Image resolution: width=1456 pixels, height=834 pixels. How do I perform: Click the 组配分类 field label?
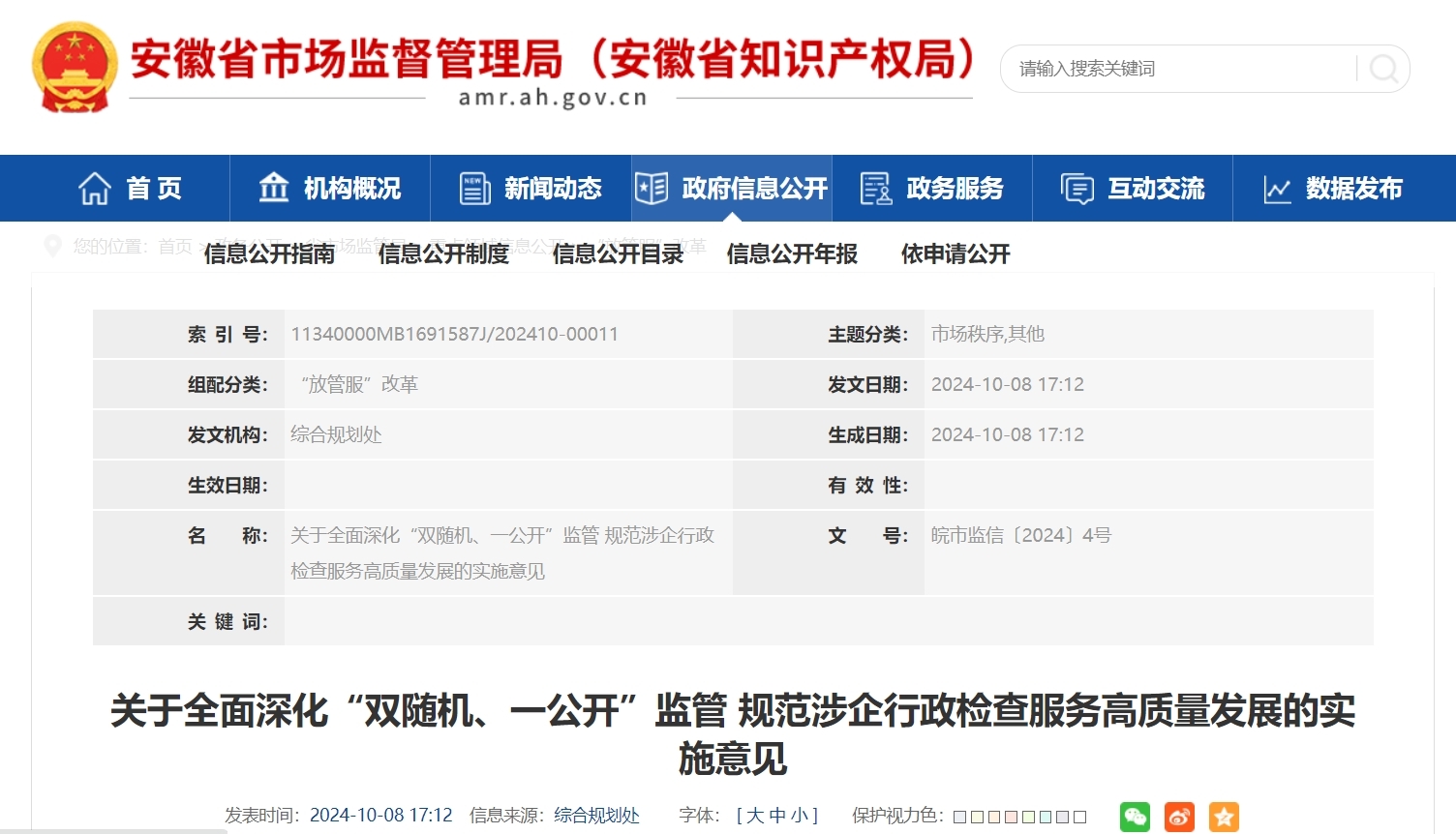[227, 384]
